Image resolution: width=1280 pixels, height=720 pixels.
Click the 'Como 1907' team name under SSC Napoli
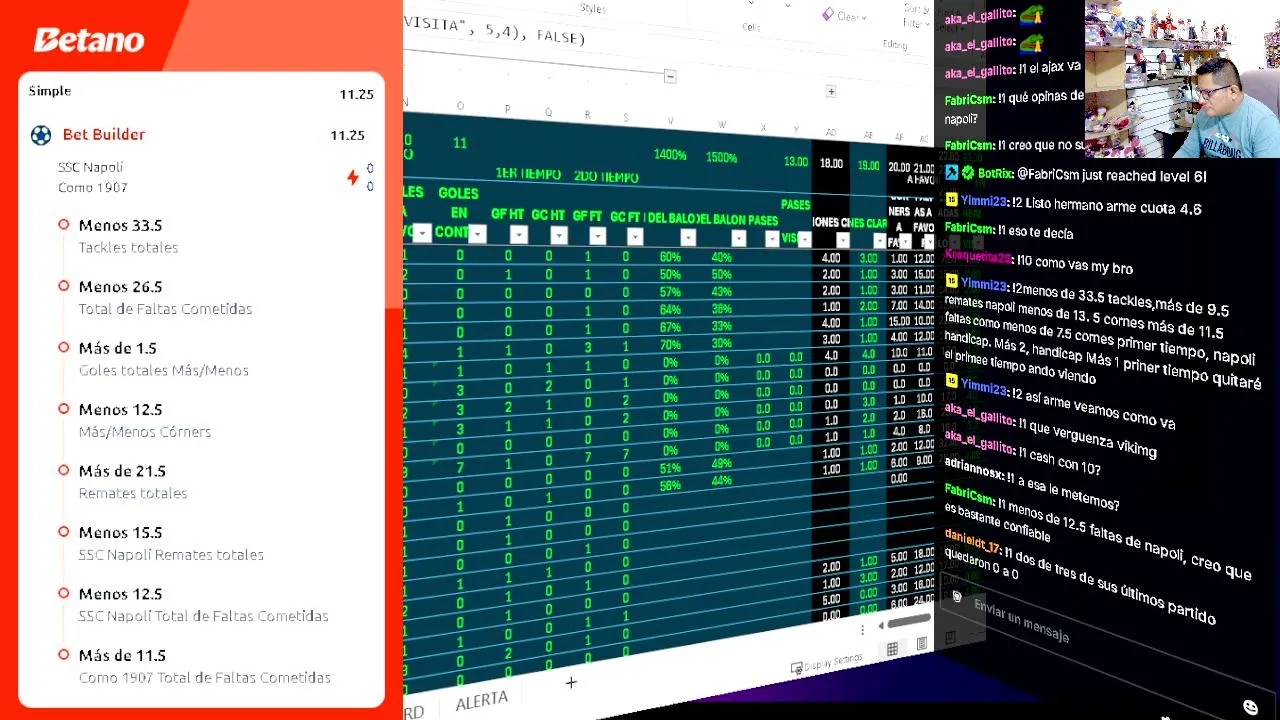(x=93, y=187)
